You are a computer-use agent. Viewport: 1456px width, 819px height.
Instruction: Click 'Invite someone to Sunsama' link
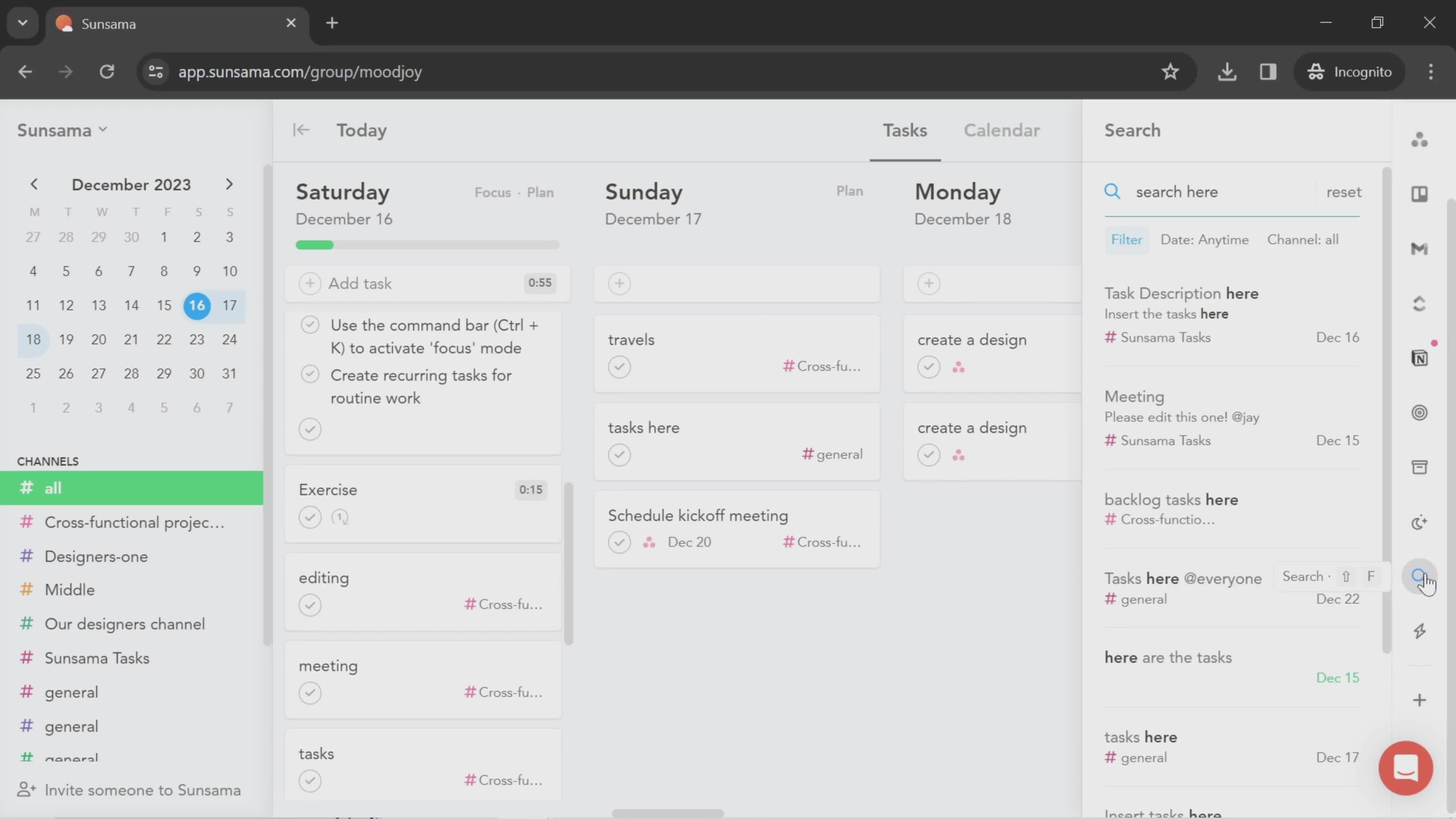pyautogui.click(x=143, y=790)
